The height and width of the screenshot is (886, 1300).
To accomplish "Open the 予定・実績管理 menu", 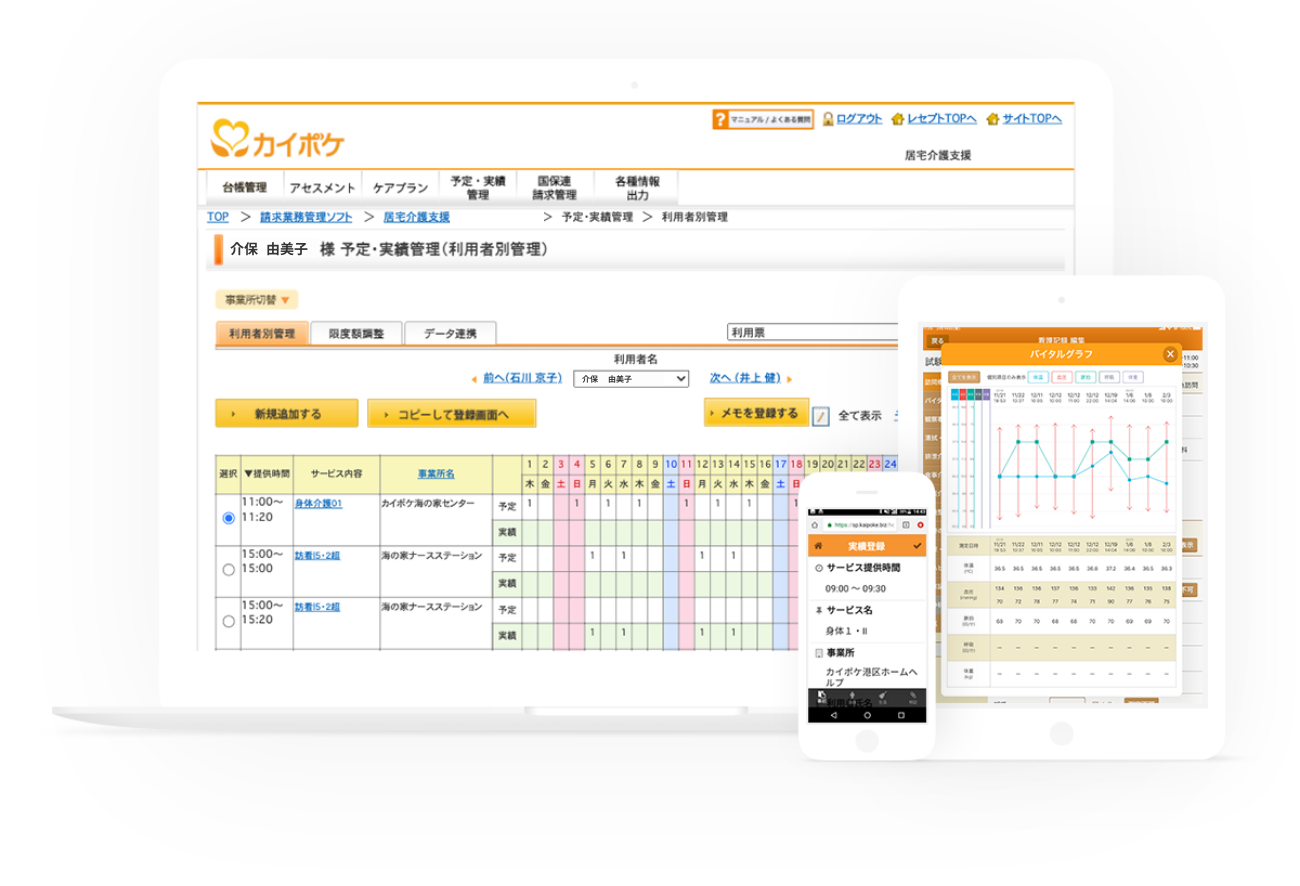I will pos(477,187).
